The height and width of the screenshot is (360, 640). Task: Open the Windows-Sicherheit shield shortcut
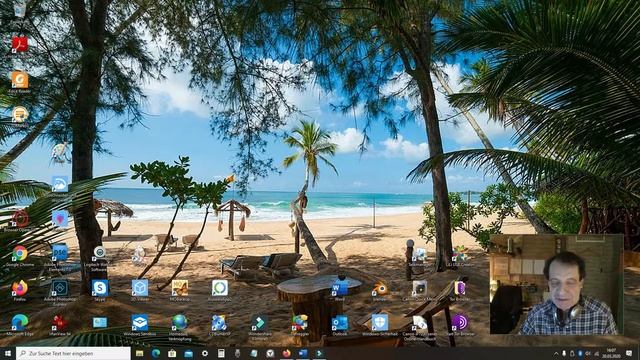coord(380,325)
